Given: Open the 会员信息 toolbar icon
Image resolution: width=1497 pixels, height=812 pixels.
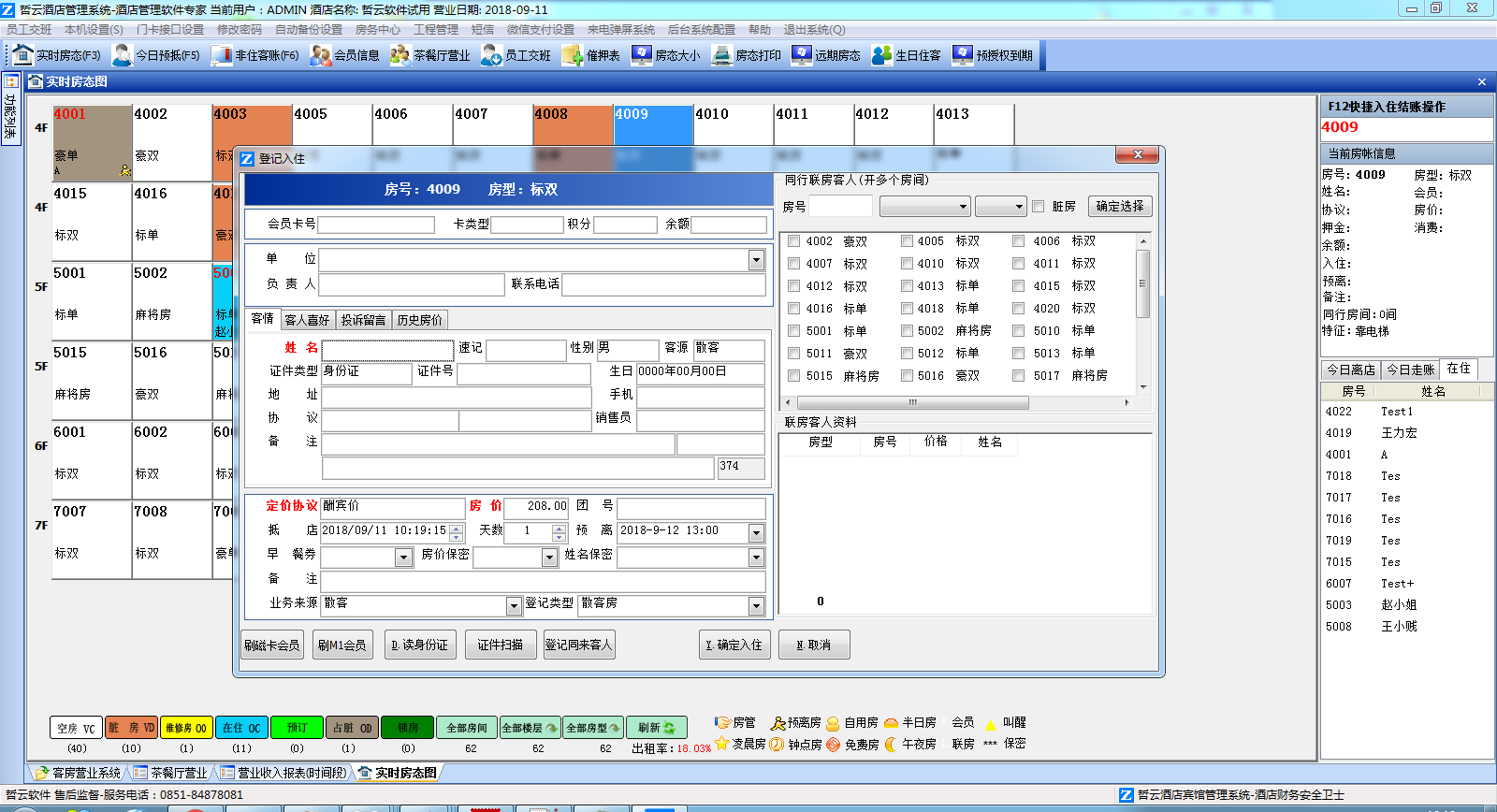Looking at the screenshot, I should coord(320,55).
